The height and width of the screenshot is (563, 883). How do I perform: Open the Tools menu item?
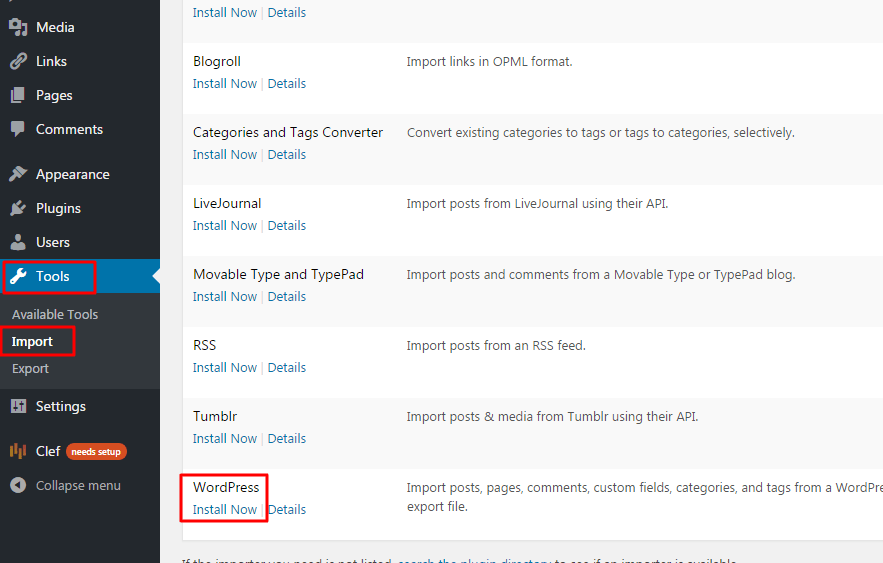pyautogui.click(x=52, y=276)
